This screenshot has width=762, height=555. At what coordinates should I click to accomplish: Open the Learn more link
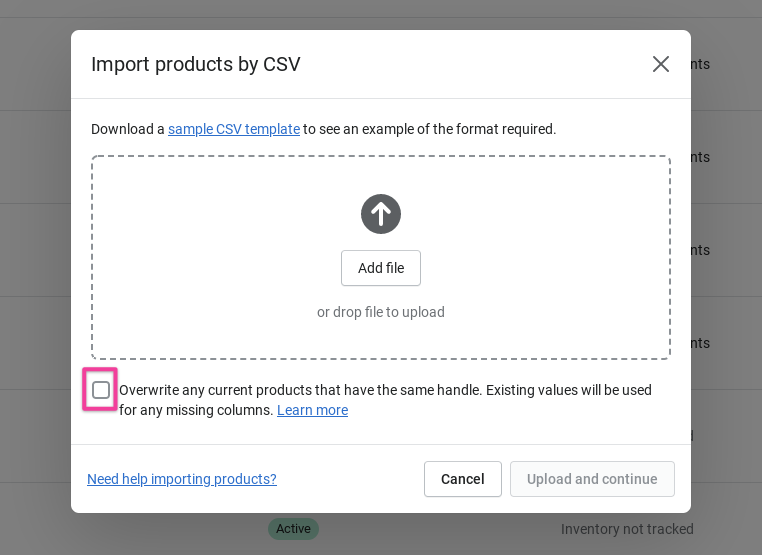point(312,410)
